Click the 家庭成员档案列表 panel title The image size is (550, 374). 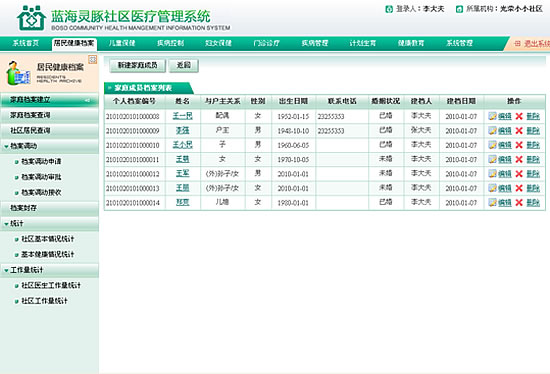tap(143, 88)
